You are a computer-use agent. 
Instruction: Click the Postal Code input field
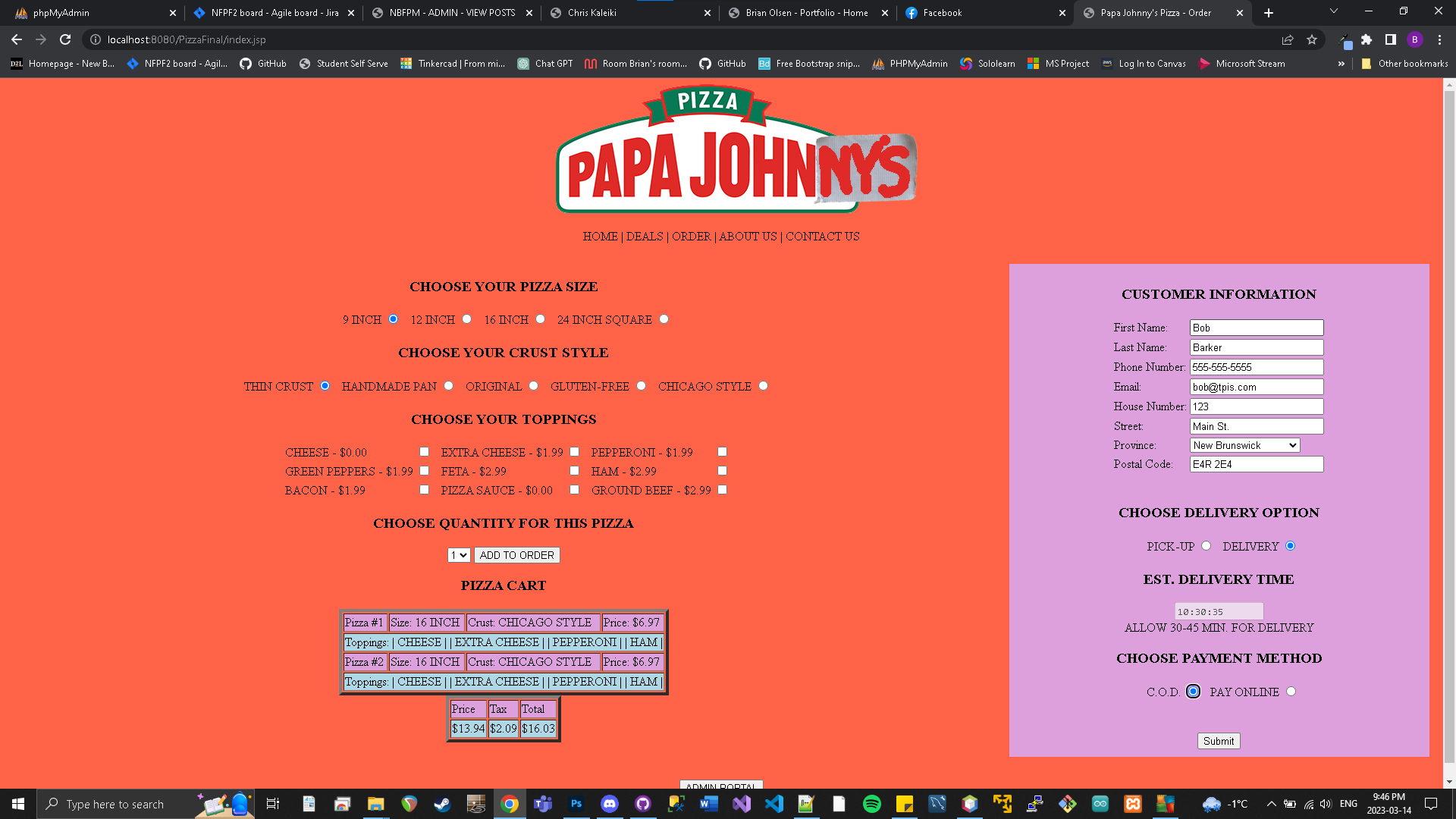[x=1256, y=464]
